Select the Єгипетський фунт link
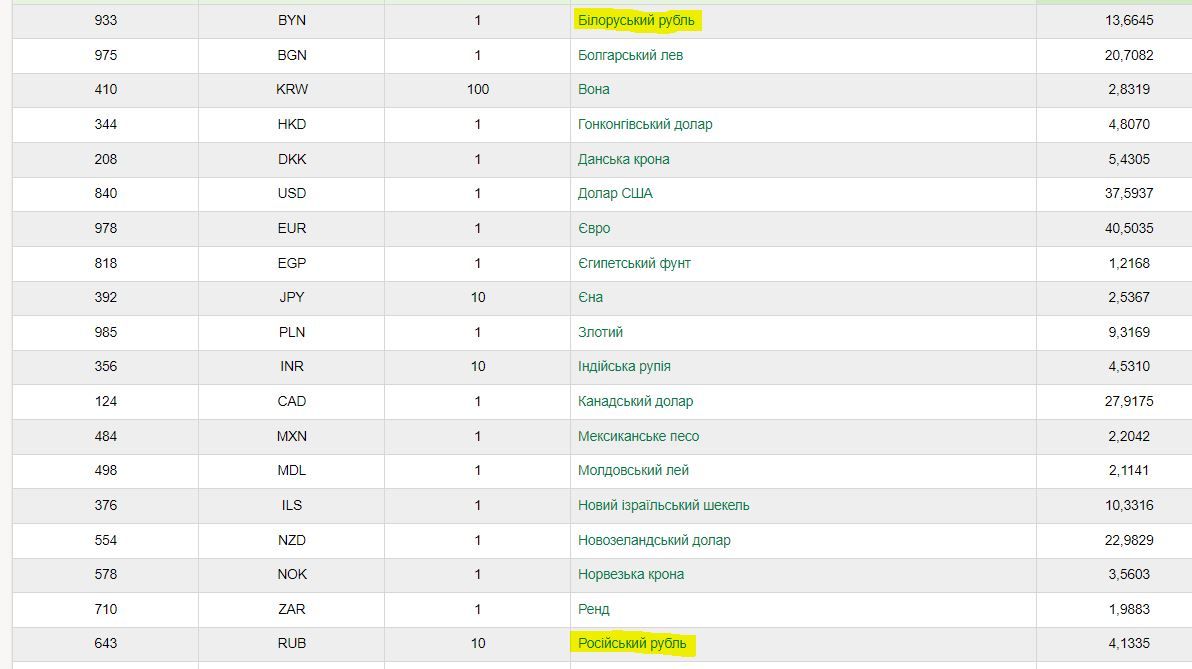1192x669 pixels. 634,263
